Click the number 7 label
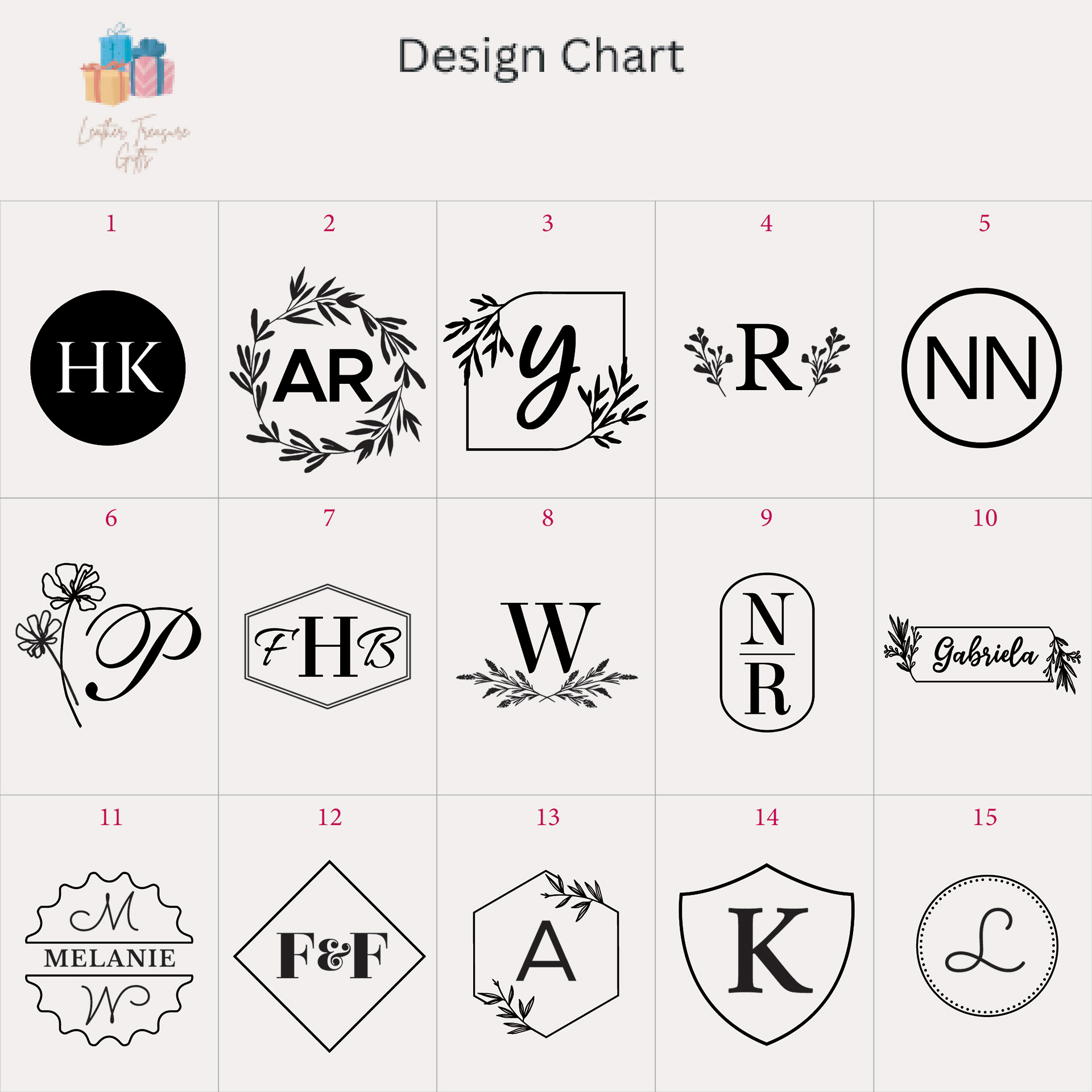This screenshot has height=1092, width=1092. (x=329, y=518)
